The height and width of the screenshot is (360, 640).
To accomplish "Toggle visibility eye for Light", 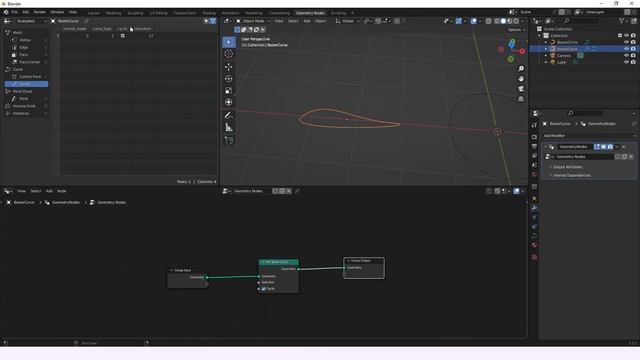I will tap(626, 62).
